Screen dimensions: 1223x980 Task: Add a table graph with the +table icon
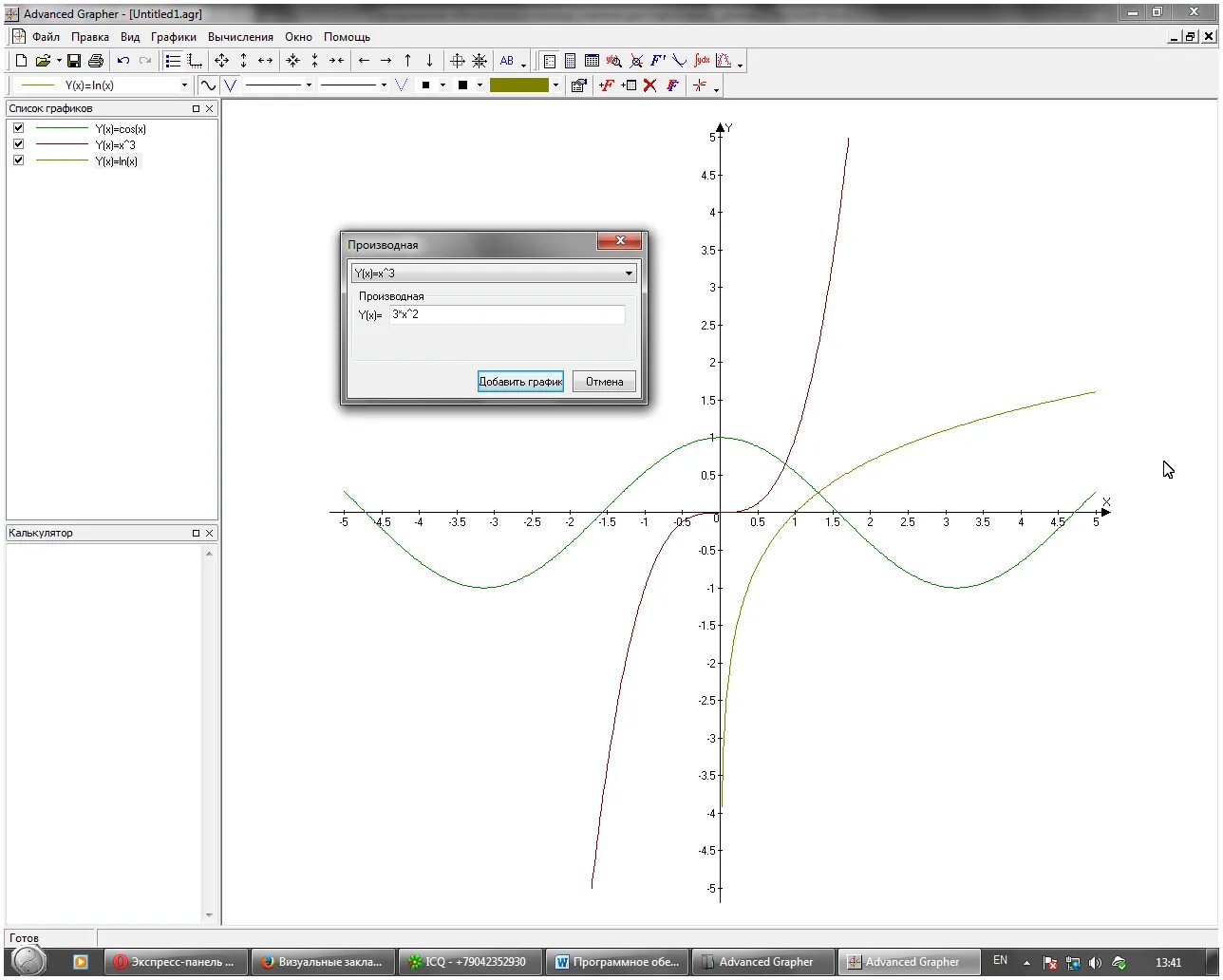pos(629,85)
